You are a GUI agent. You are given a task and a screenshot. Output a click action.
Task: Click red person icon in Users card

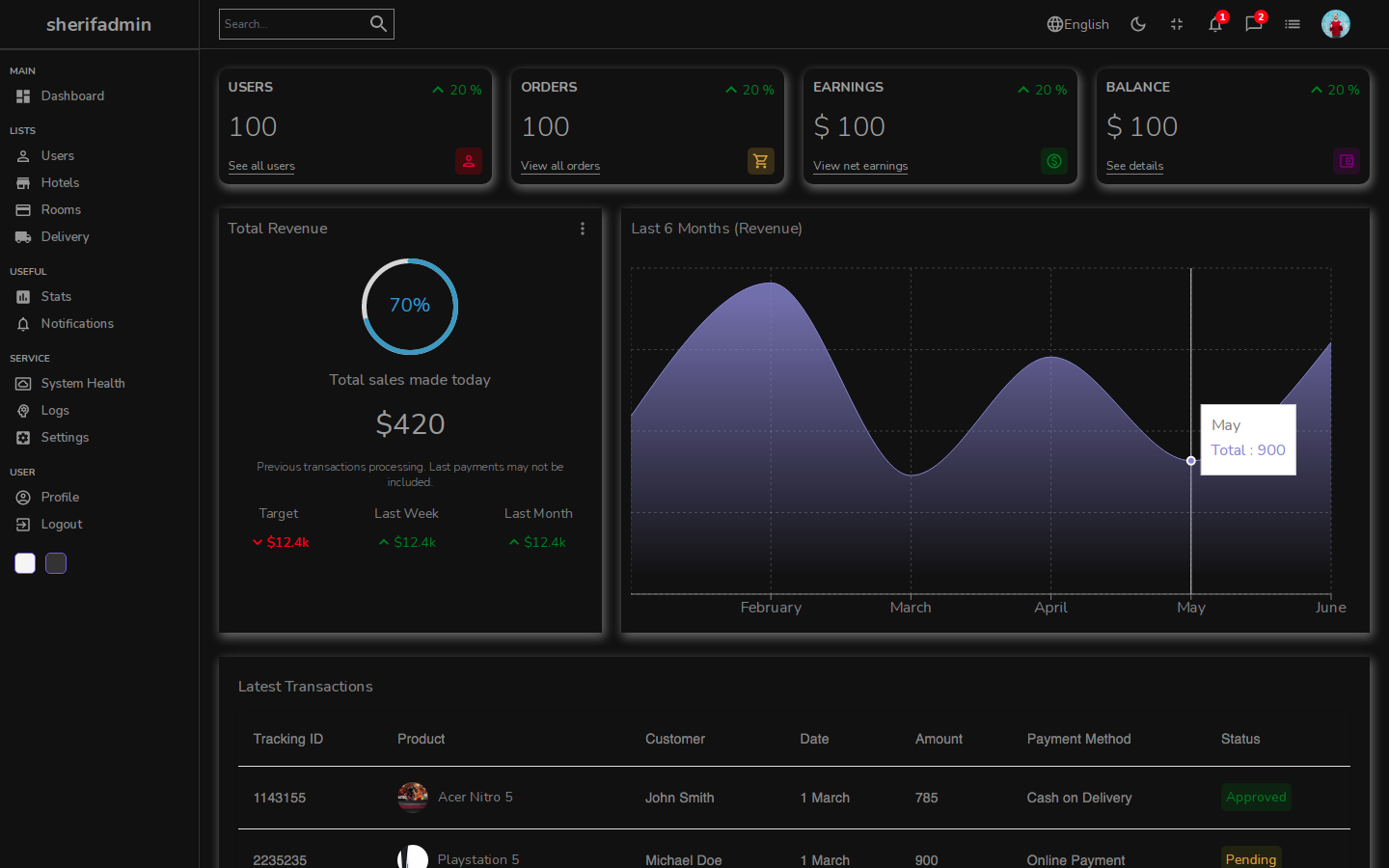tap(469, 161)
